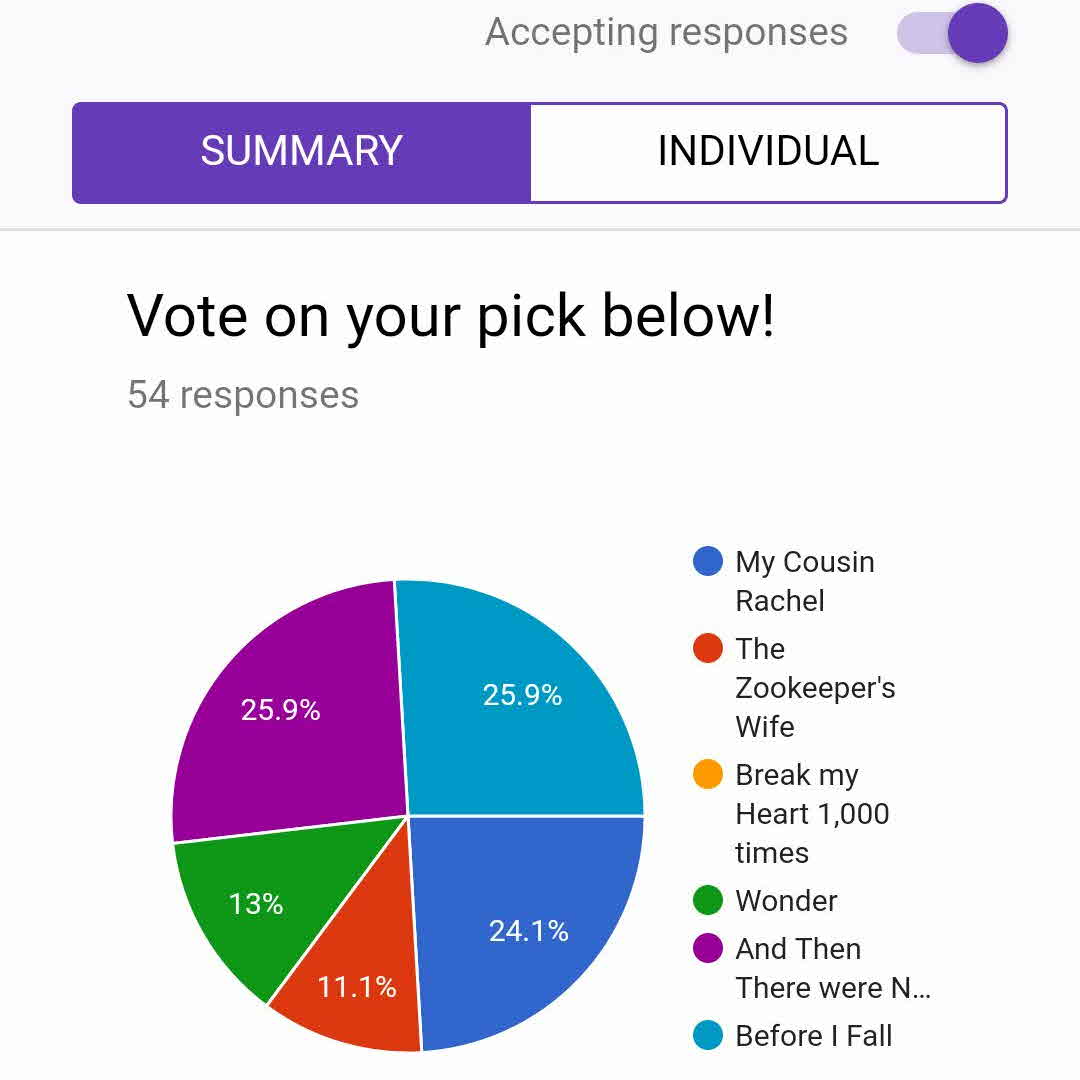Click the red Zookeeper's Wife legend dot
1080x1080 pixels.
pos(708,648)
